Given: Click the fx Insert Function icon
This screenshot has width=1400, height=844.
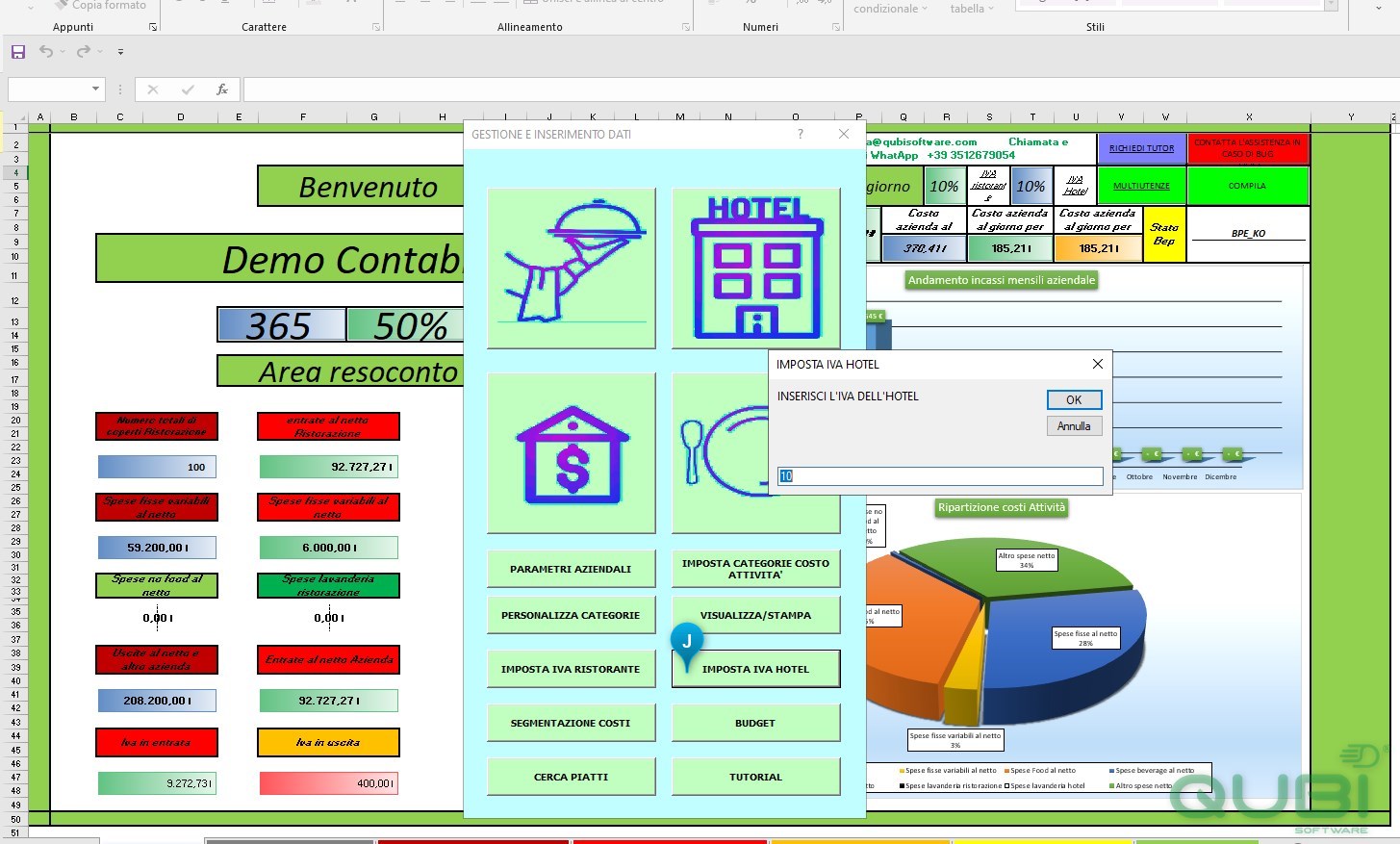Looking at the screenshot, I should tap(222, 90).
